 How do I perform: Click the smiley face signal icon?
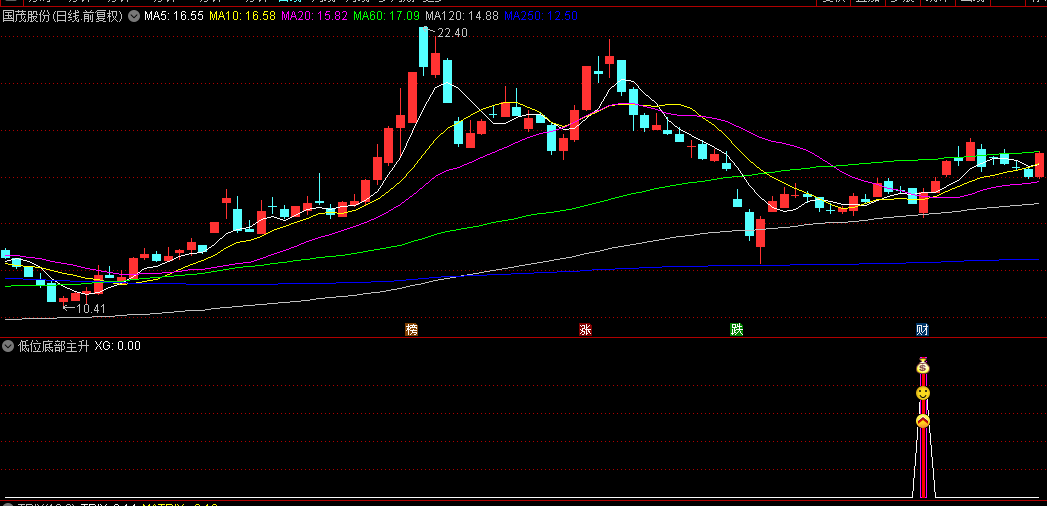(923, 393)
